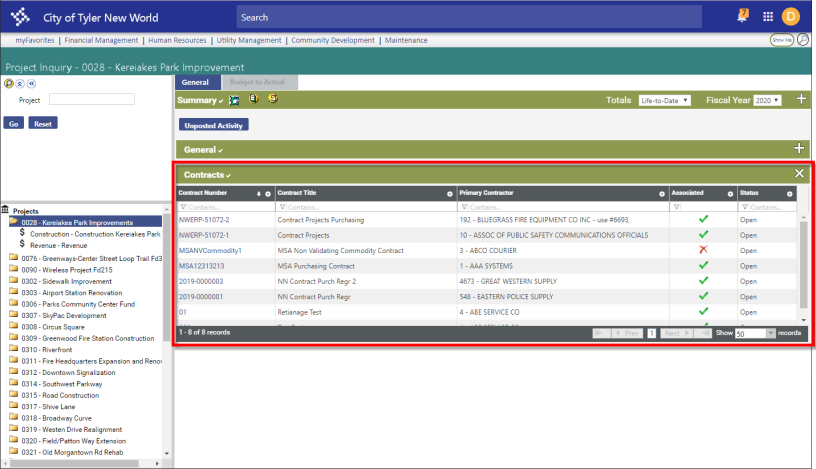Click the top Search bar
This screenshot has width=816, height=469.
click(469, 17)
